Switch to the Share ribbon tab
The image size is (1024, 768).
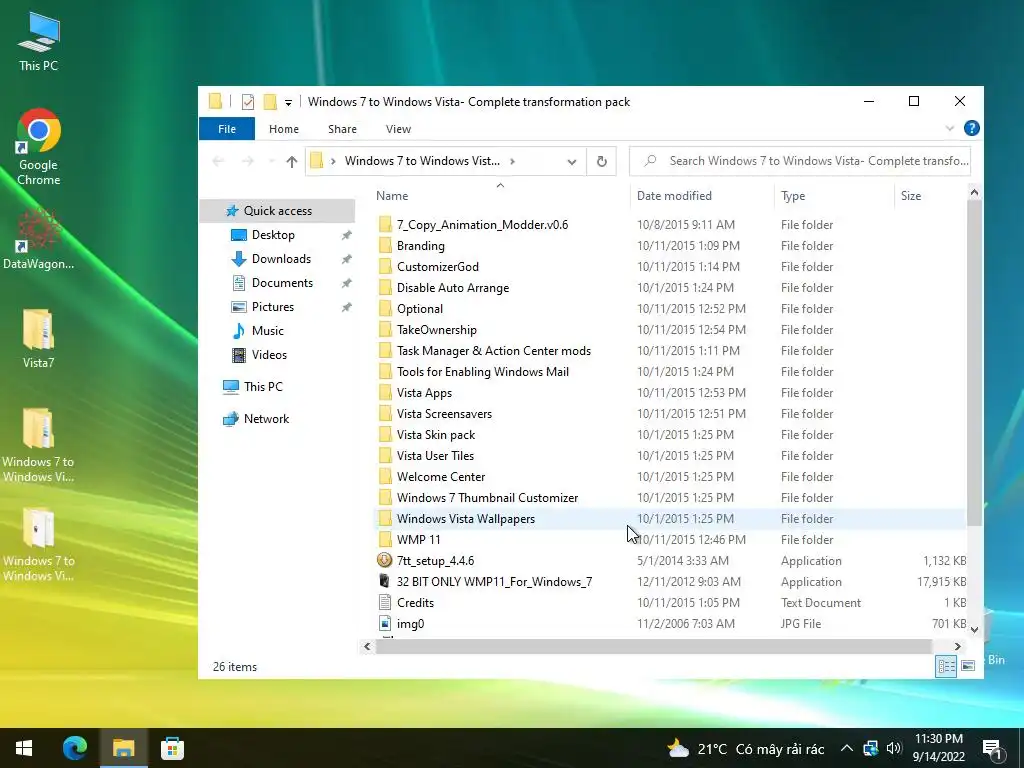point(342,129)
